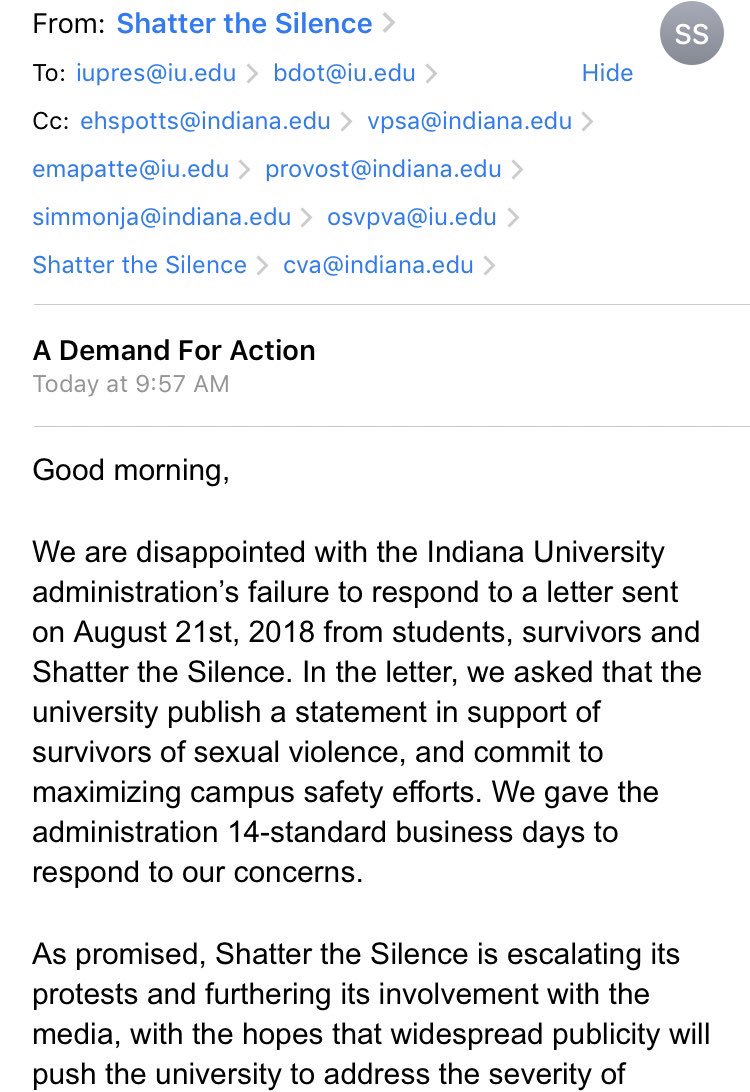Image resolution: width=750 pixels, height=1092 pixels.
Task: Tap the timestamp Today at 9:57 AM
Action: click(x=131, y=384)
